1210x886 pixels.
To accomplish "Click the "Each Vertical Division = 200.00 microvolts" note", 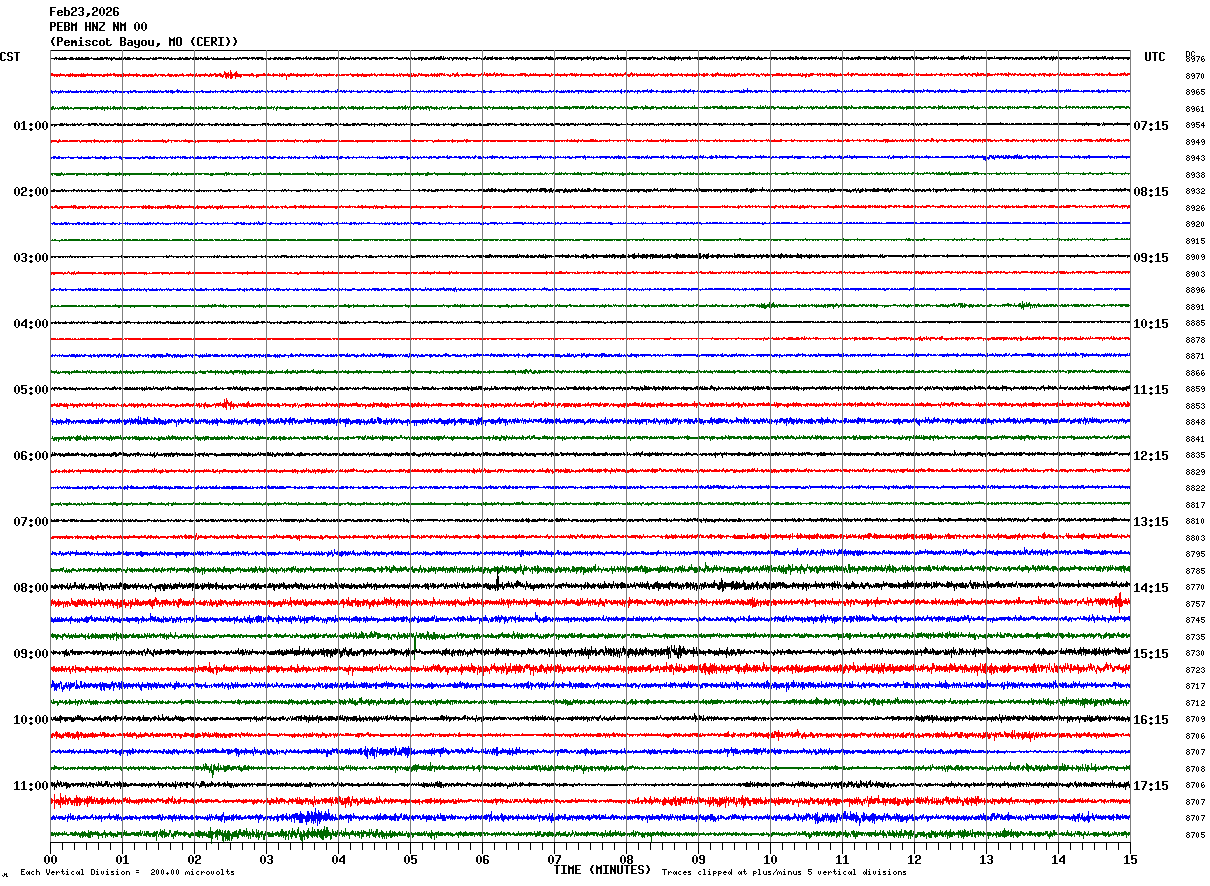I will pyautogui.click(x=127, y=872).
